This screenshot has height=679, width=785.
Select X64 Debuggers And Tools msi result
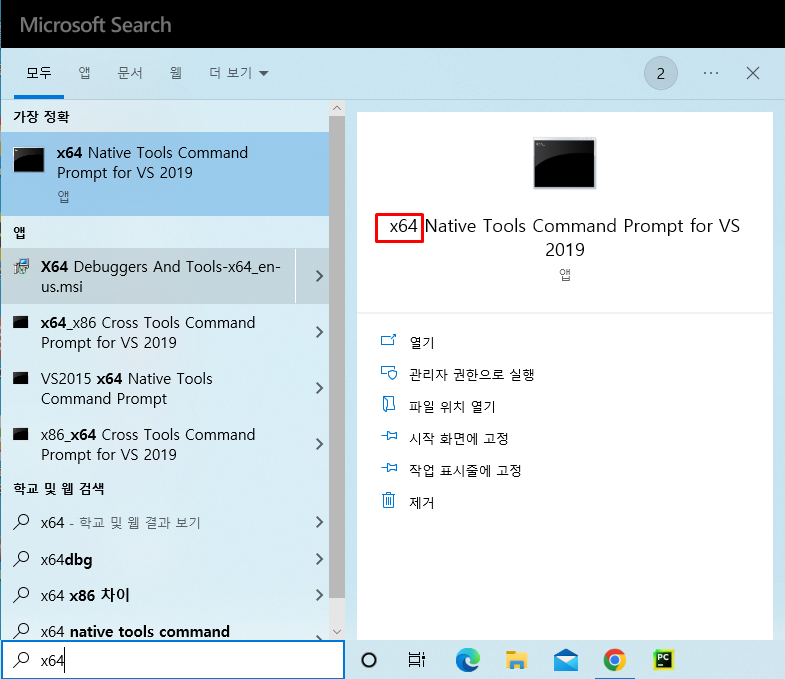[148, 276]
